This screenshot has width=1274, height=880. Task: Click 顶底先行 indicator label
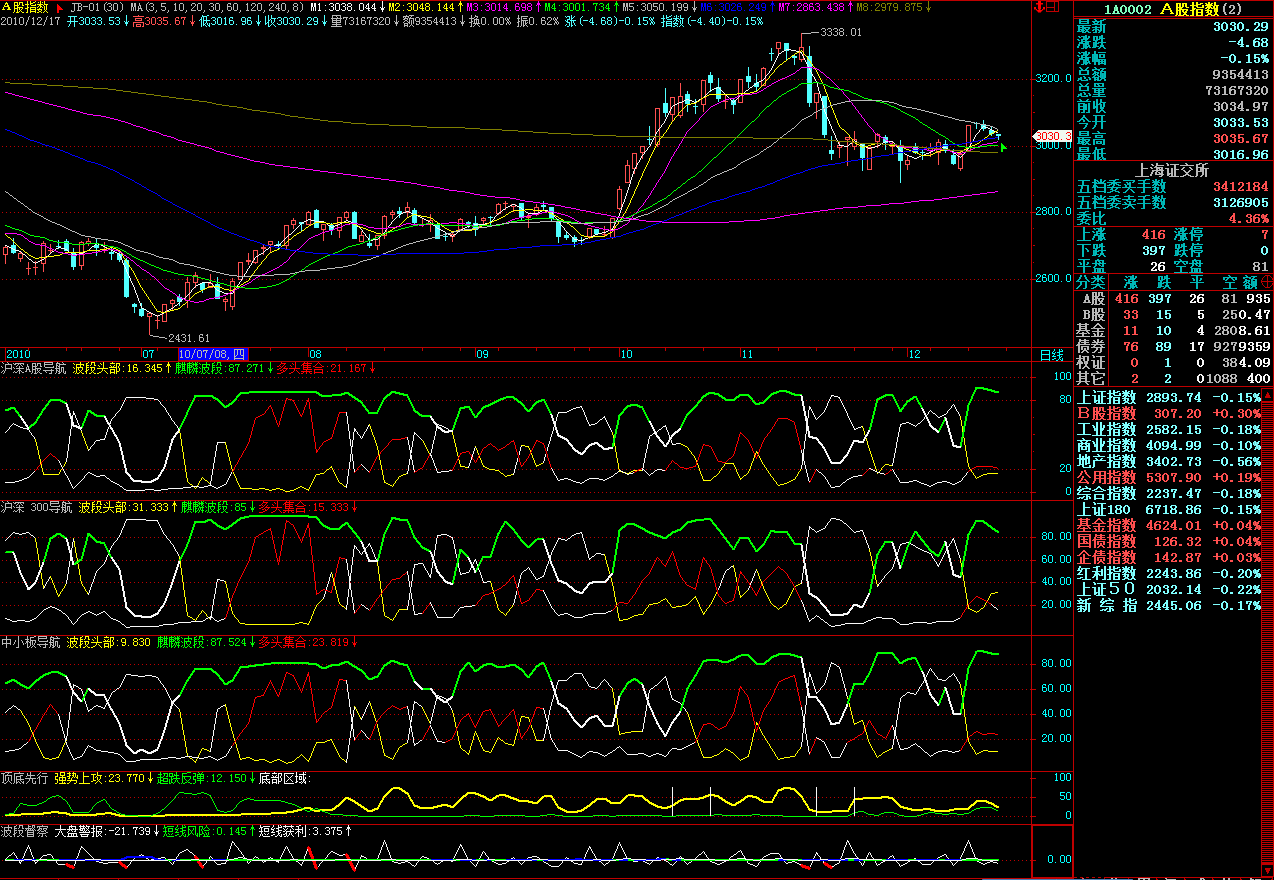[x=25, y=777]
